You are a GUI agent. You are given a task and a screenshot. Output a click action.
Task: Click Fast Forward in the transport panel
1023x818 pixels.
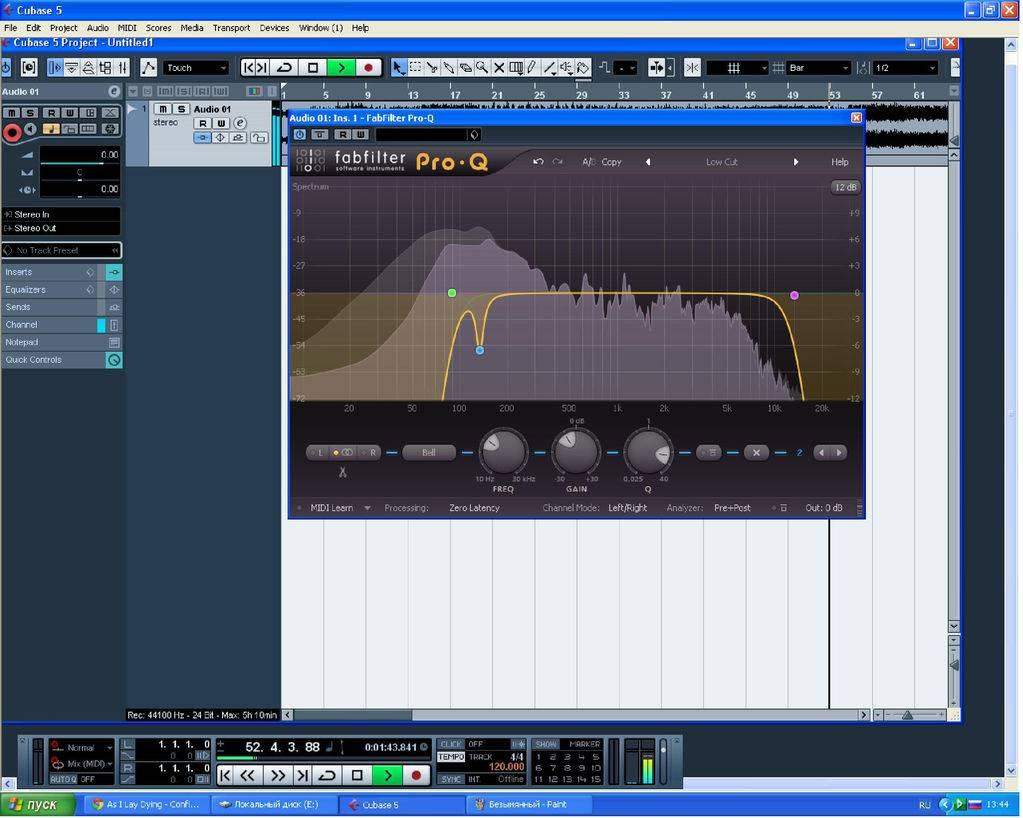277,776
